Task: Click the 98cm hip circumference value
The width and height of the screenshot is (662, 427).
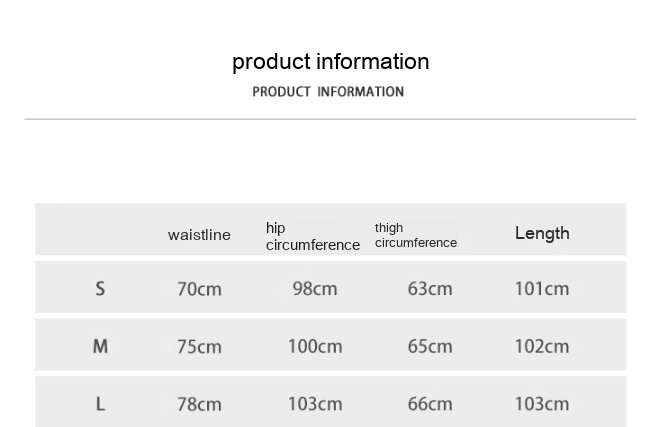Action: [x=315, y=289]
